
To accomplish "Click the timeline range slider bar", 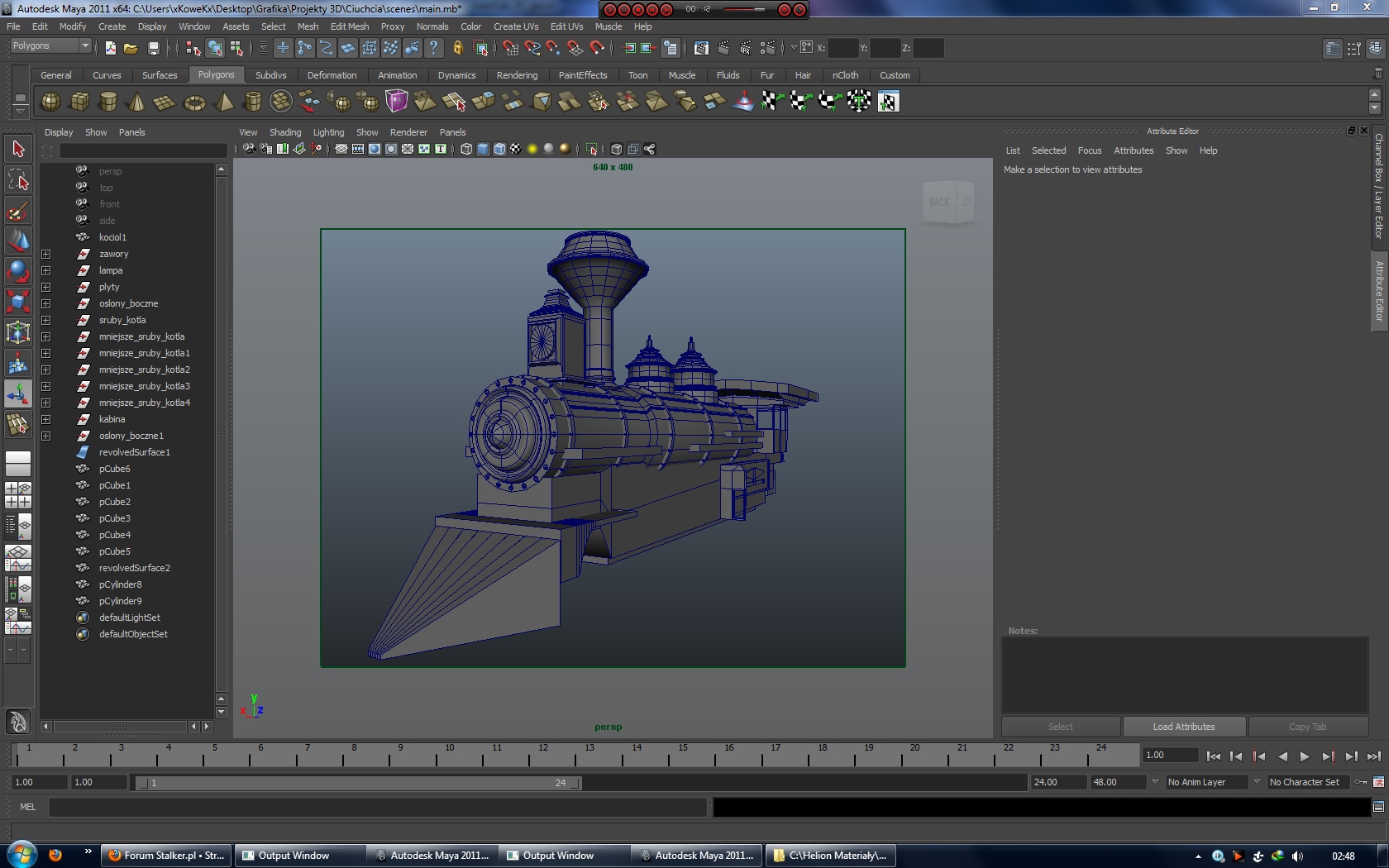I will (357, 783).
